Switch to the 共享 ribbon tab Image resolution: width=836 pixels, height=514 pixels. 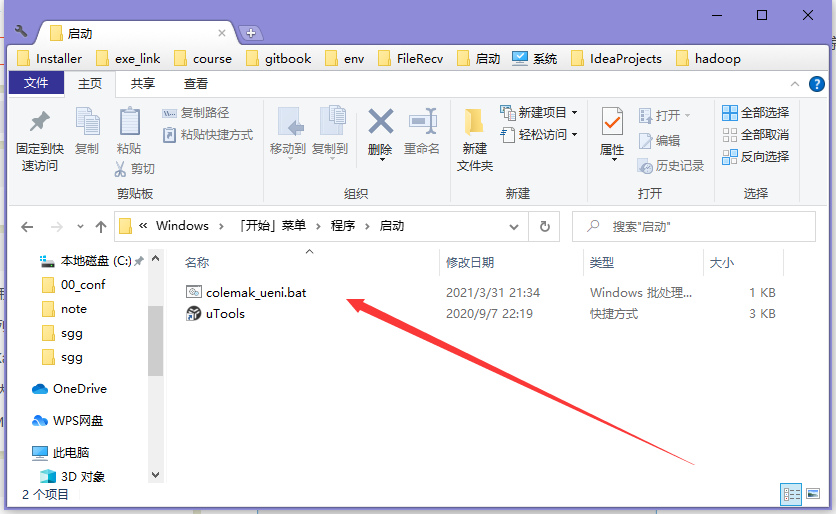pos(142,84)
